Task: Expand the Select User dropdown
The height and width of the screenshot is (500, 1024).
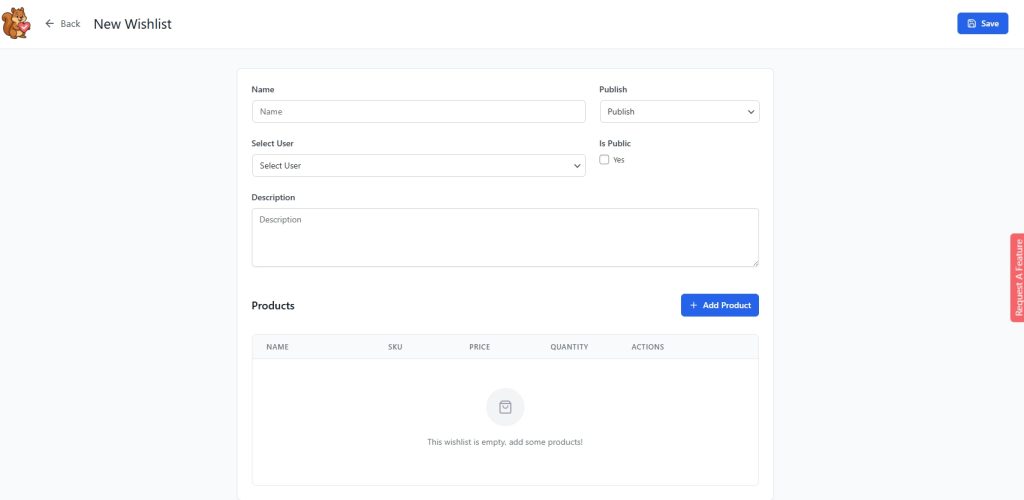Action: click(x=418, y=166)
